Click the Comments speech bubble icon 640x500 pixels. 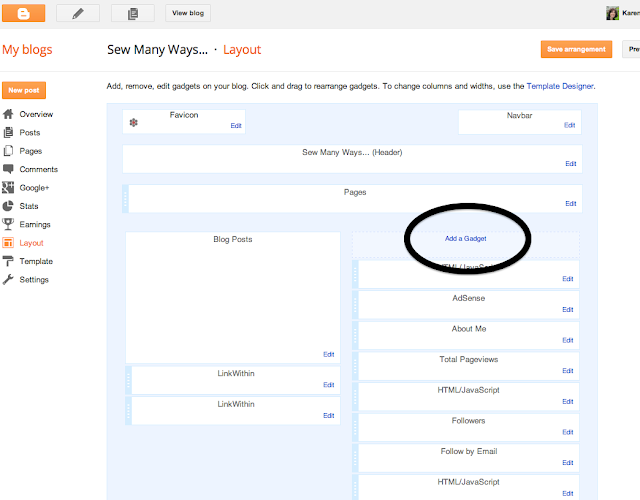[8, 169]
